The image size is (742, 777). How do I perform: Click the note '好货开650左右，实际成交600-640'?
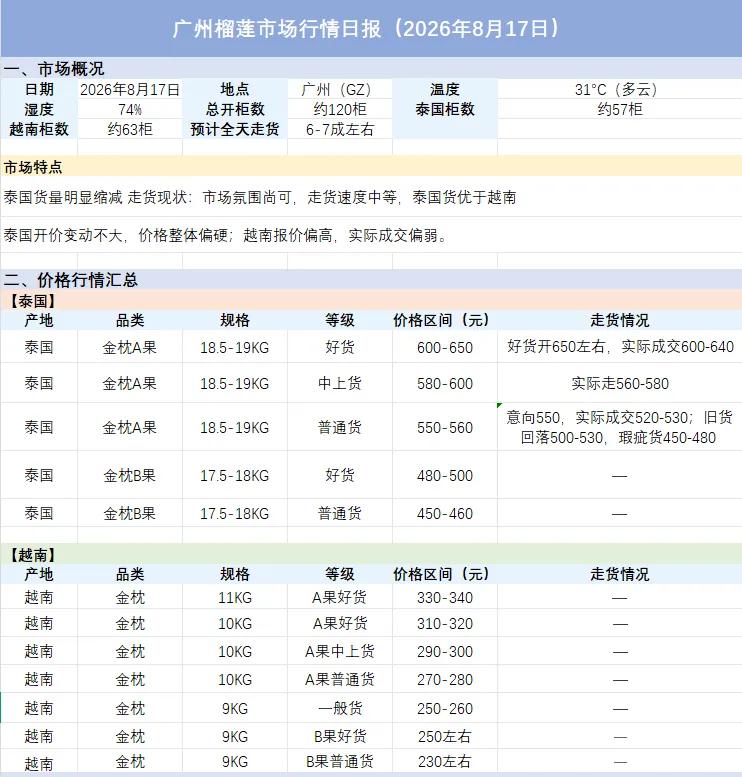point(620,347)
